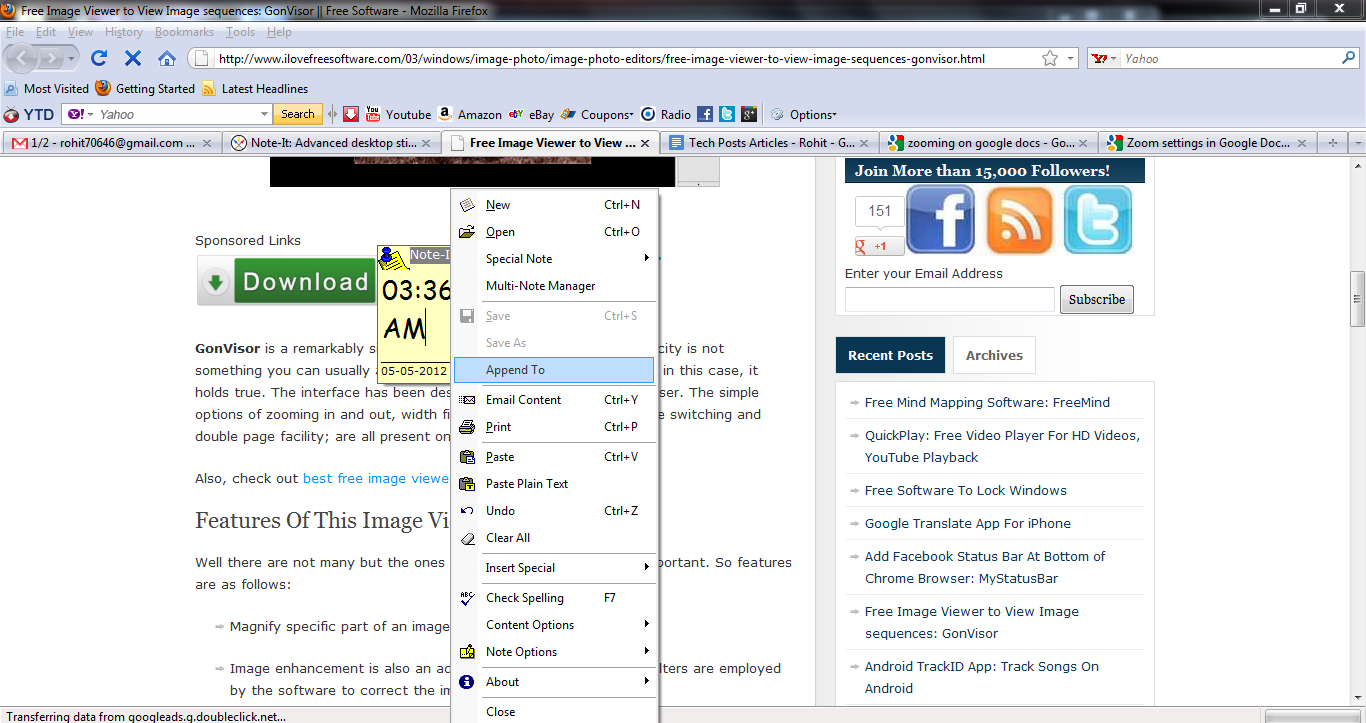Choose Print in the note context menu
Viewport: 1366px width, 723px height.
coord(556,427)
